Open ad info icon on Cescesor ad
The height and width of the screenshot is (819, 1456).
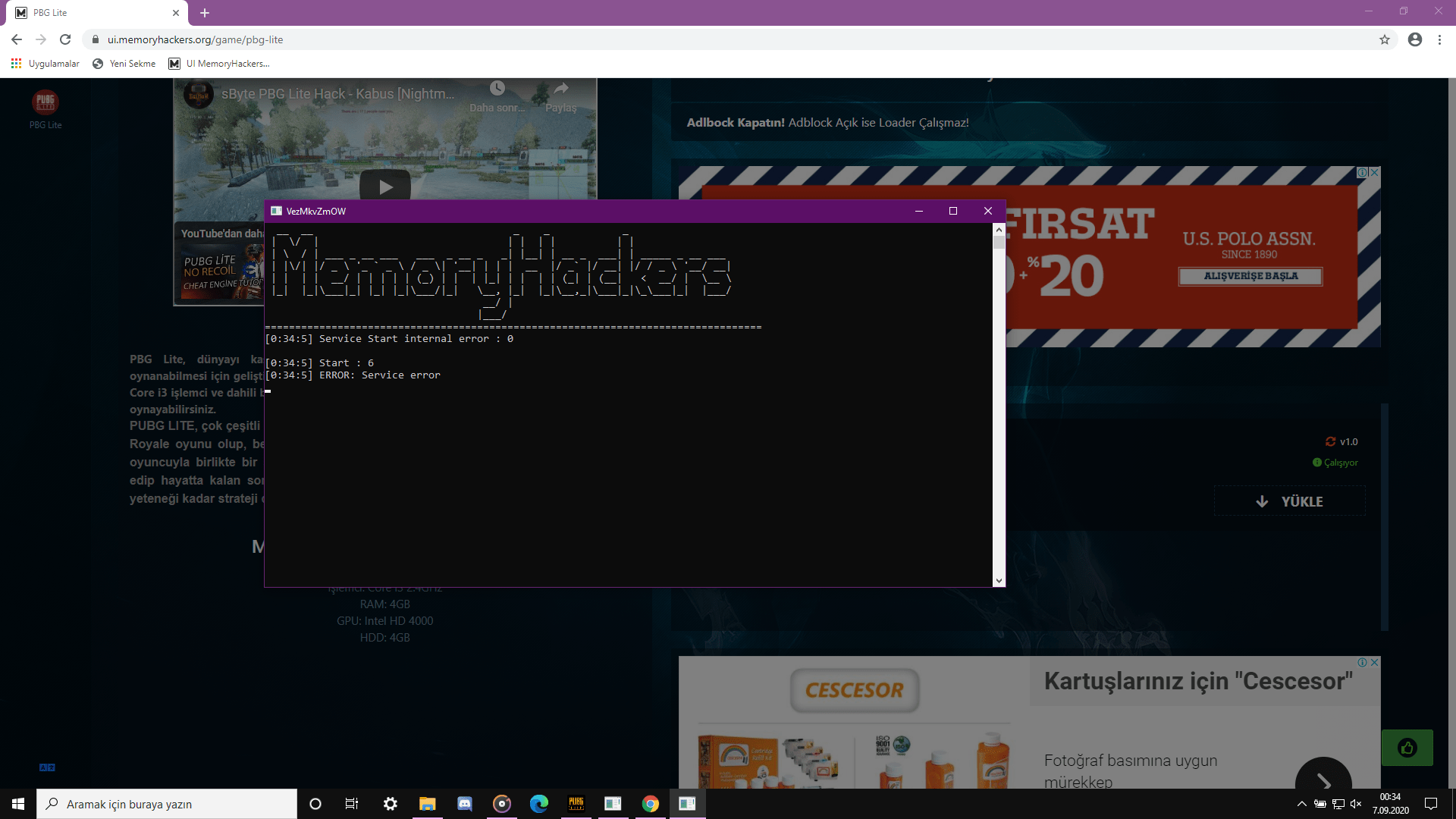coord(1362,662)
